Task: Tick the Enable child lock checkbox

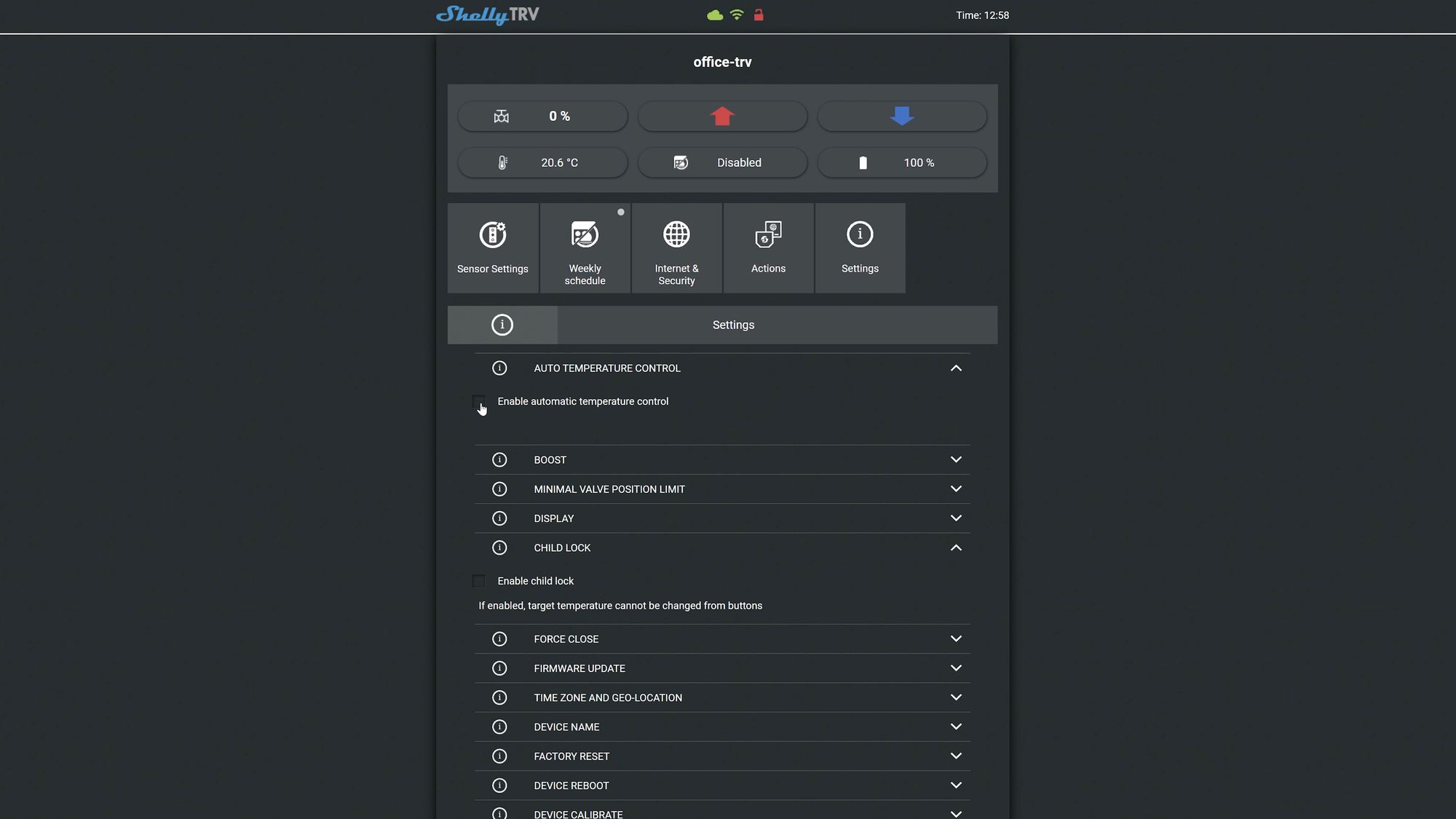Action: (478, 581)
